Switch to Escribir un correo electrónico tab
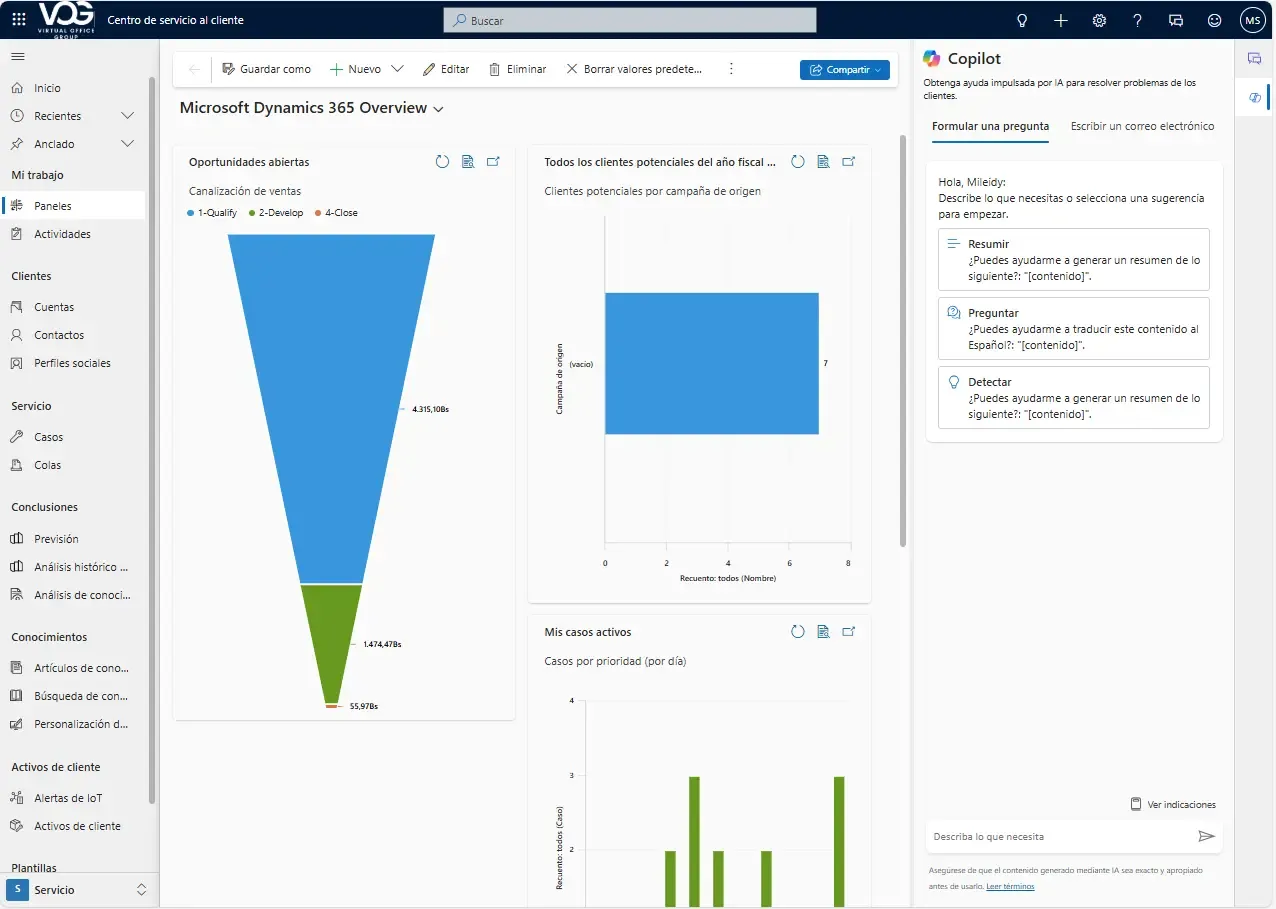 [1142, 127]
